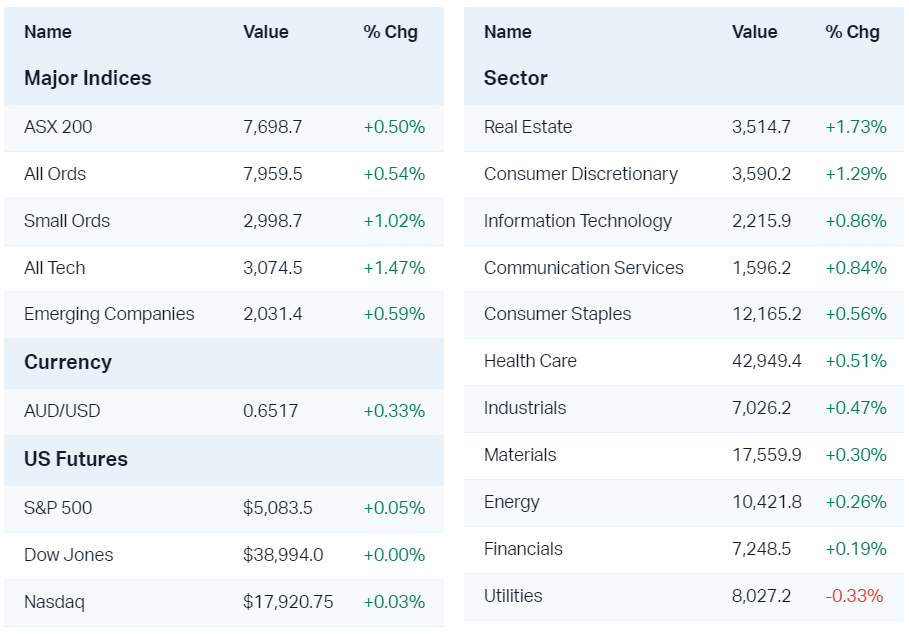Screen dimensions: 909x634
Task: Select the Consumer Discretionary sector
Action: click(580, 174)
